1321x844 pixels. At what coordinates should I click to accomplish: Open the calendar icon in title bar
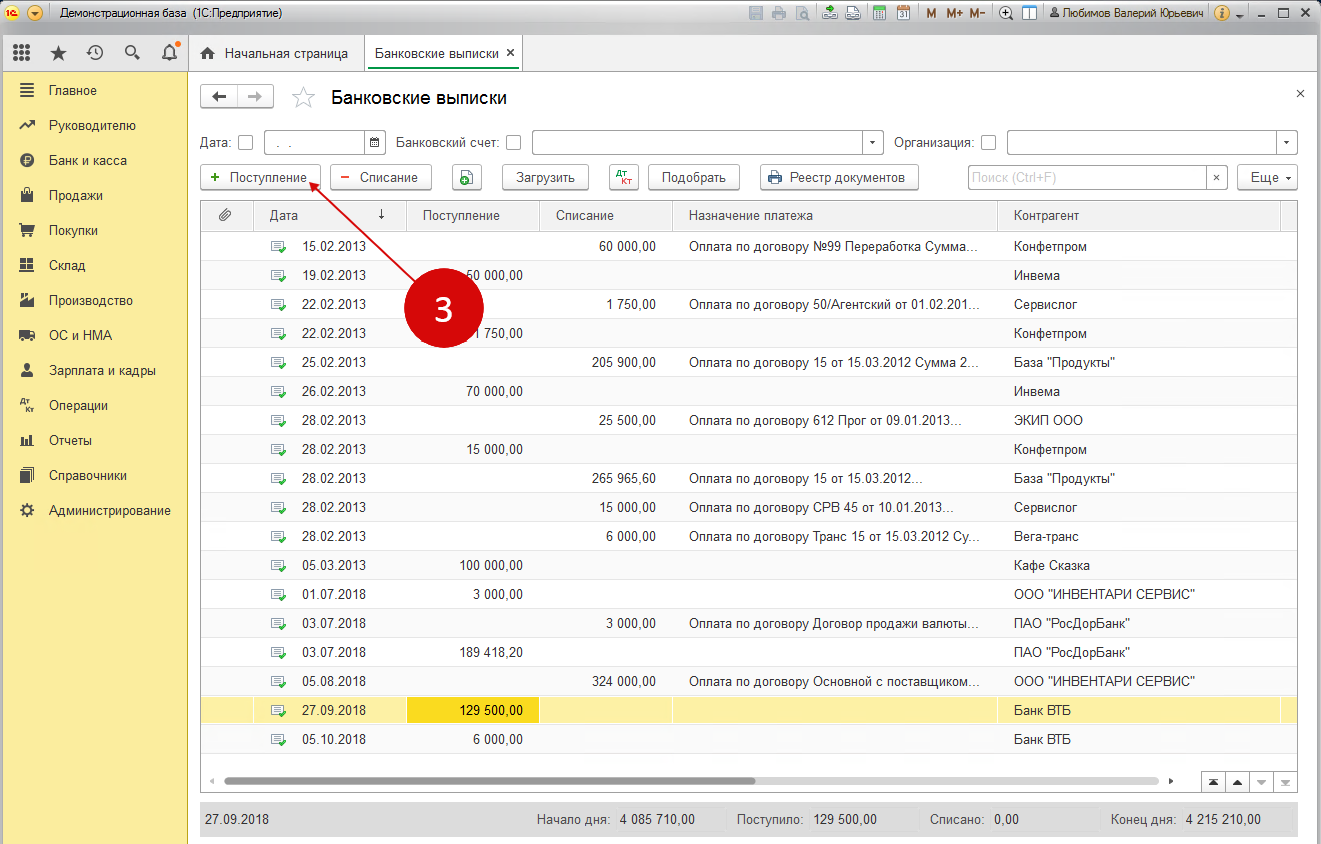click(x=903, y=13)
